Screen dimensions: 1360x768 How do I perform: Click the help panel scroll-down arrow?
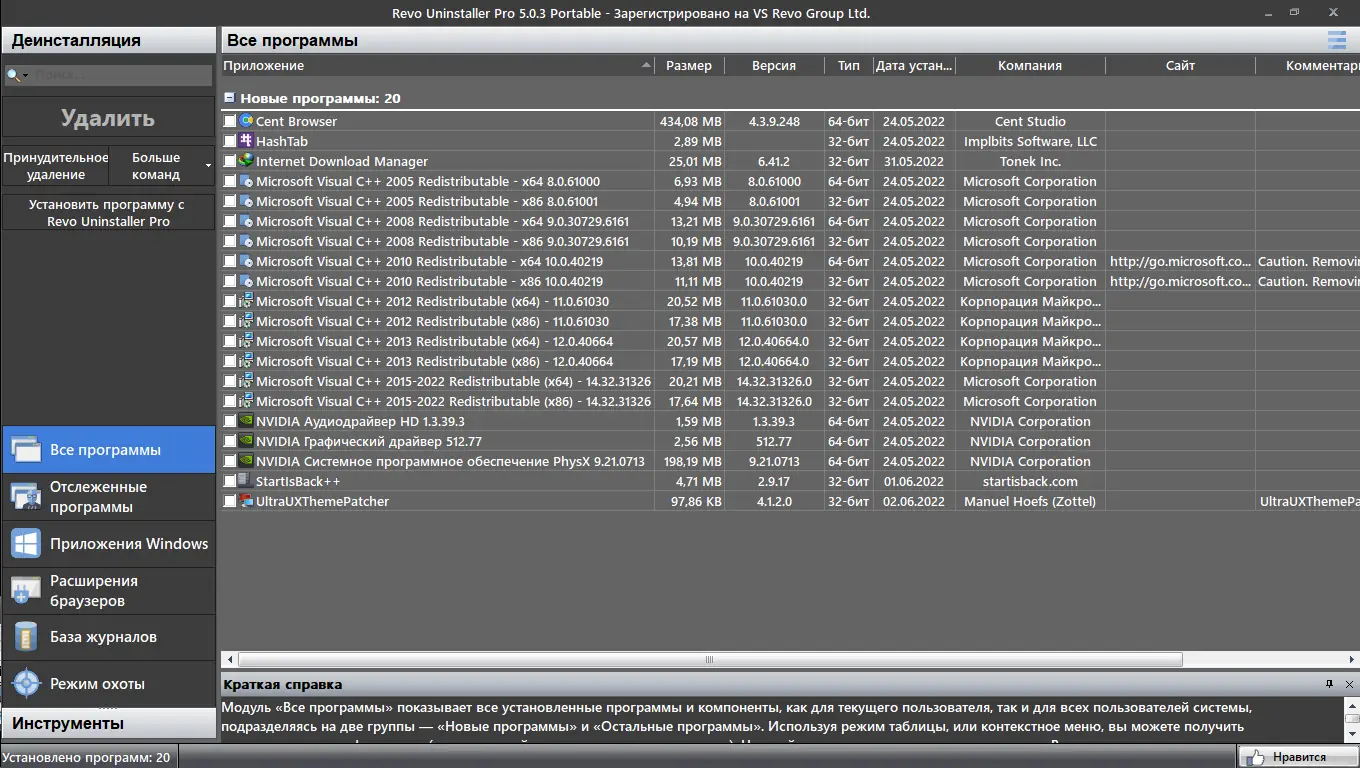tap(1351, 733)
